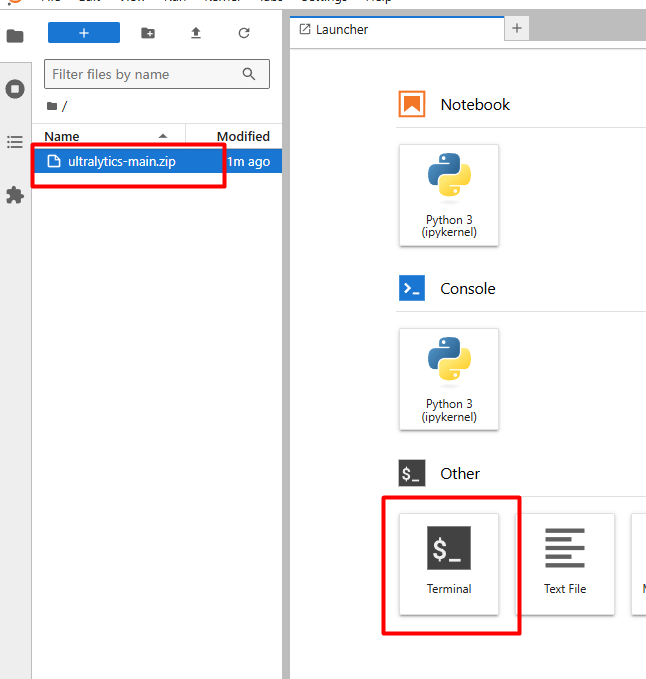Click the 1m ago modified cell
Image resolution: width=646 pixels, height=679 pixels.
(249, 162)
